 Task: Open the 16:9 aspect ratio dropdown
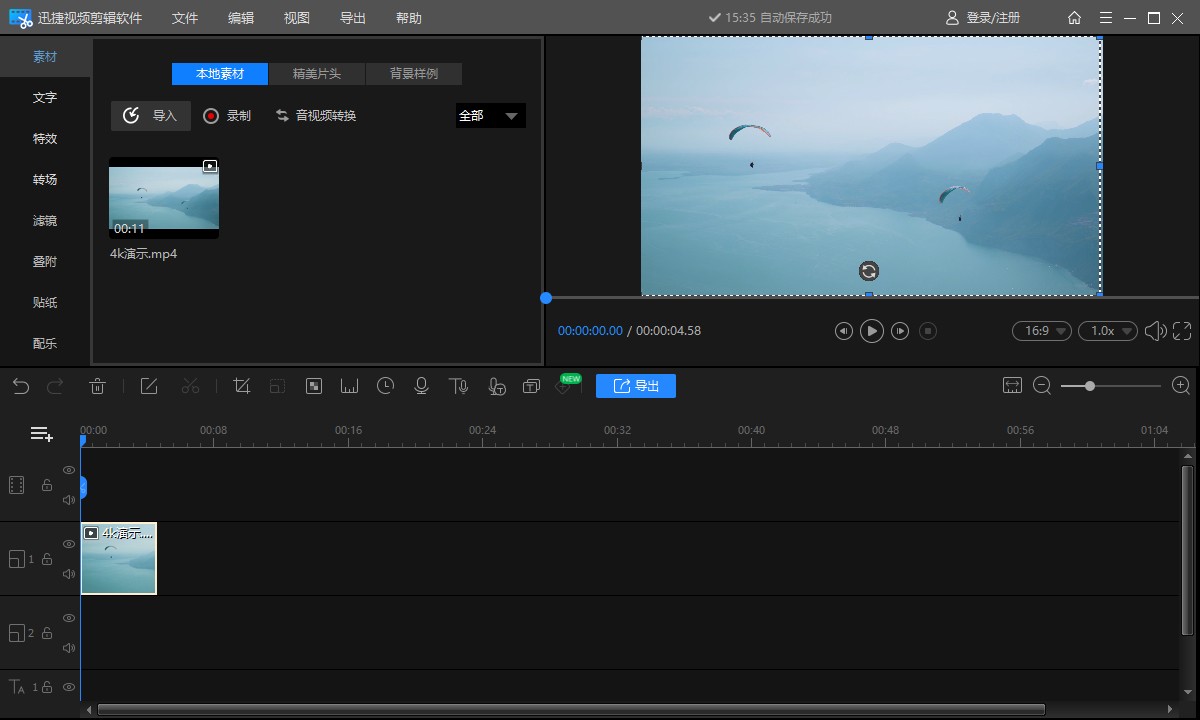click(1041, 331)
